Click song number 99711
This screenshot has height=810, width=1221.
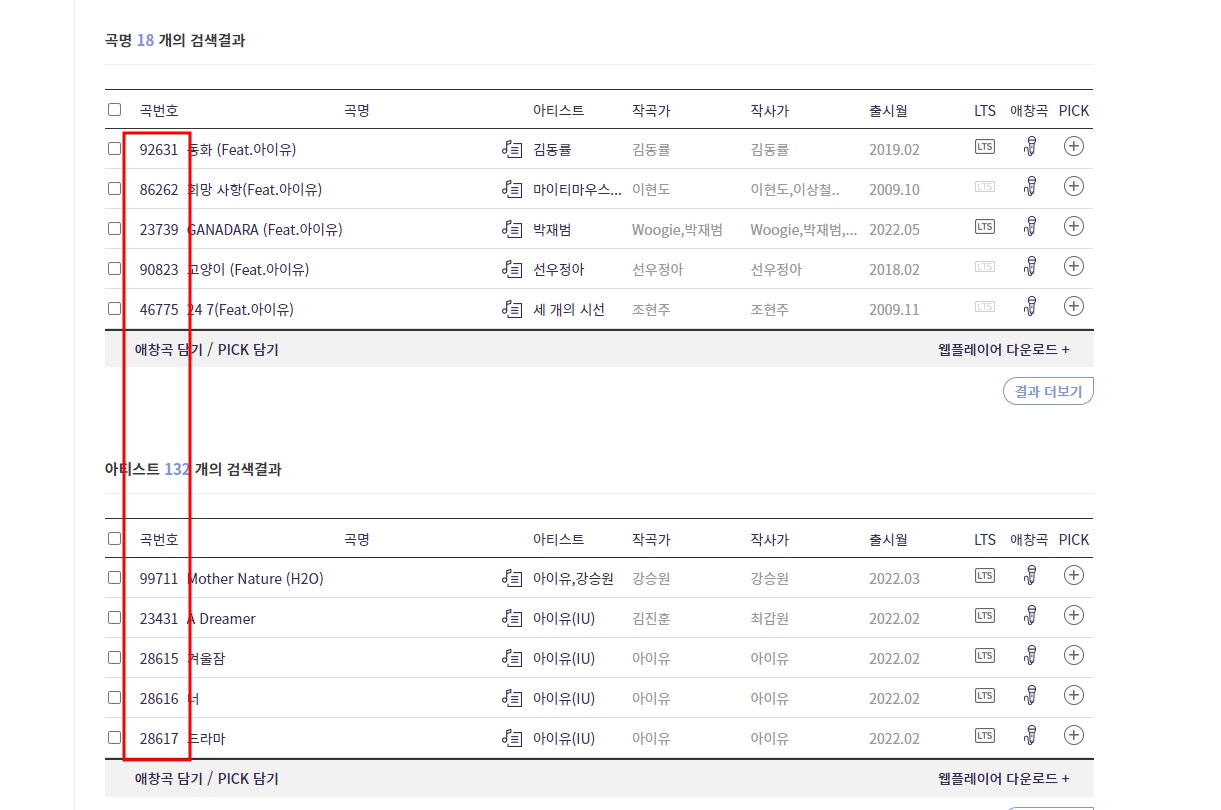159,579
